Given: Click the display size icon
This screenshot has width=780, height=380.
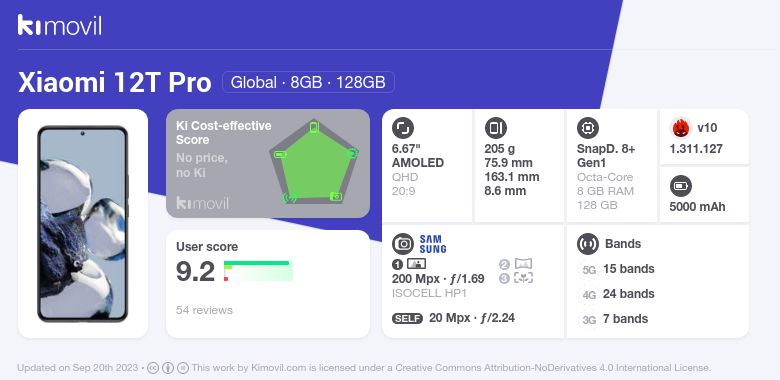Looking at the screenshot, I should click(x=403, y=128).
